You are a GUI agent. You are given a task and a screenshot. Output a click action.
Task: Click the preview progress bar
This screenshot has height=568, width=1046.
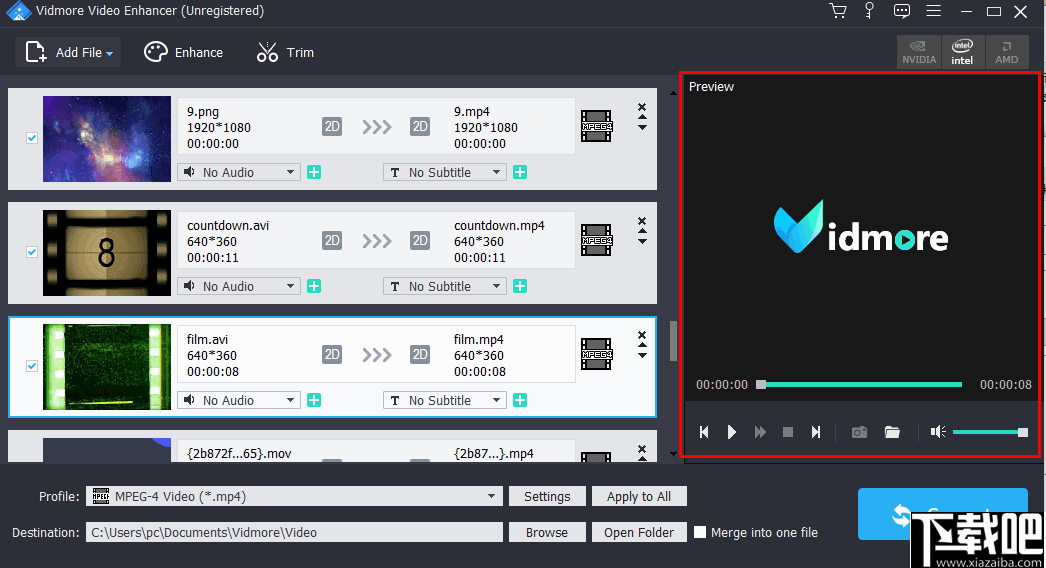click(859, 384)
